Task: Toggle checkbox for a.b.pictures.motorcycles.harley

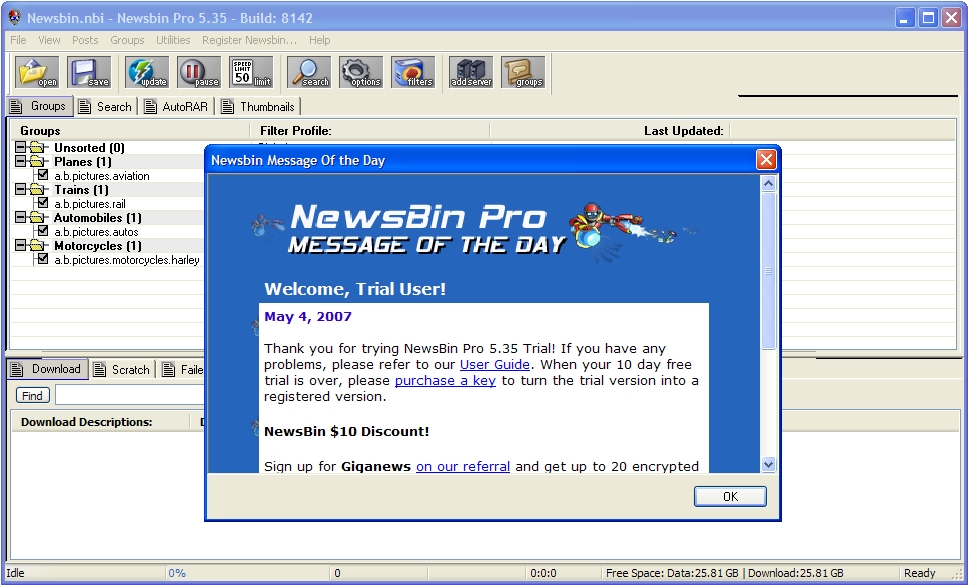Action: [x=43, y=259]
